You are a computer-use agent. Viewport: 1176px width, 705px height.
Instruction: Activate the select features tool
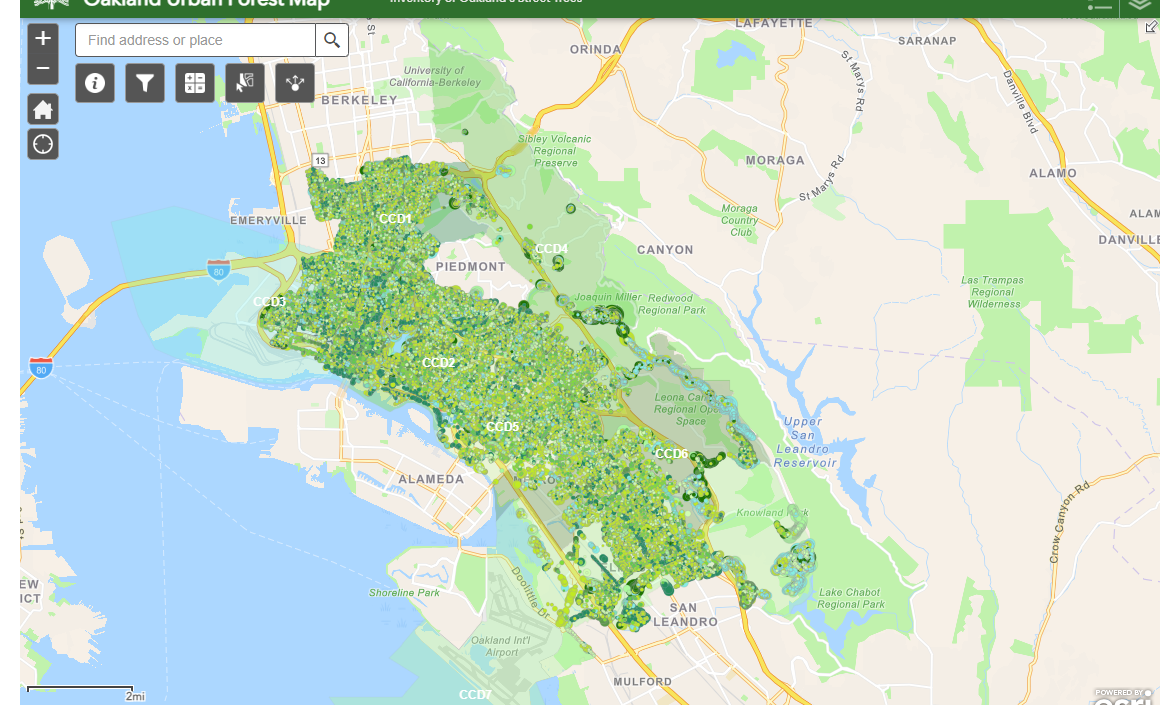tap(245, 82)
